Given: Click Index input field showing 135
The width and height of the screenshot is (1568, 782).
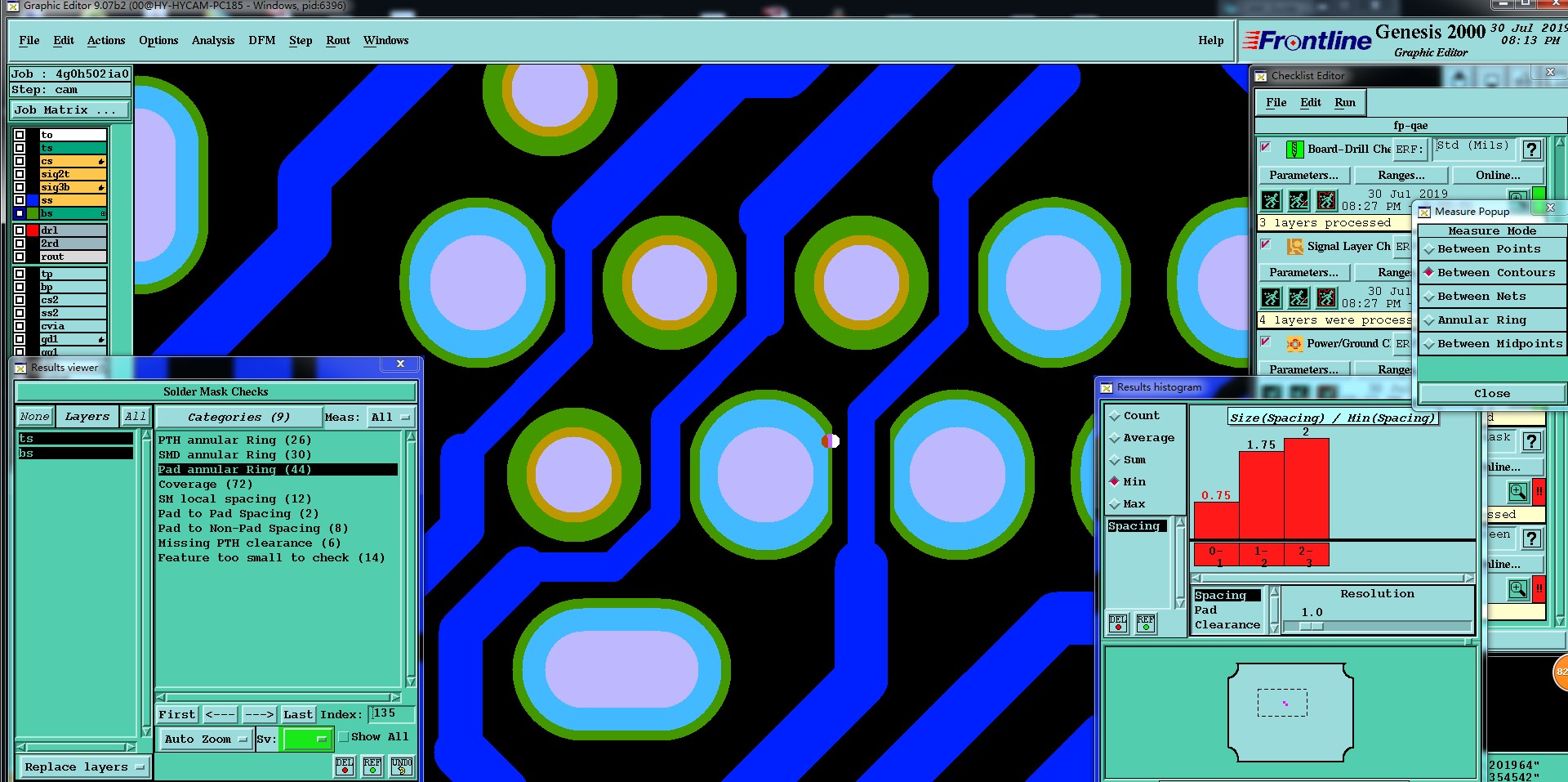Looking at the screenshot, I should point(391,714).
